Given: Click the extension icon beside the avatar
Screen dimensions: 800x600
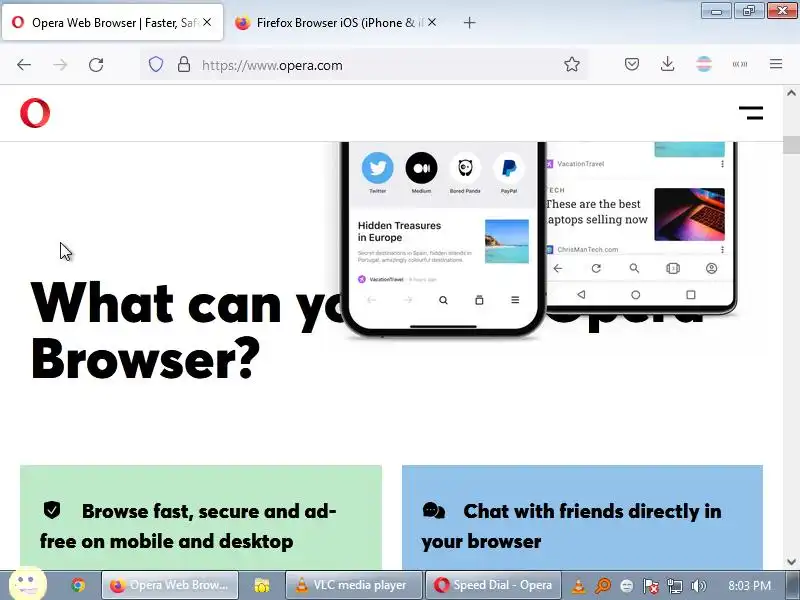Looking at the screenshot, I should tap(740, 64).
